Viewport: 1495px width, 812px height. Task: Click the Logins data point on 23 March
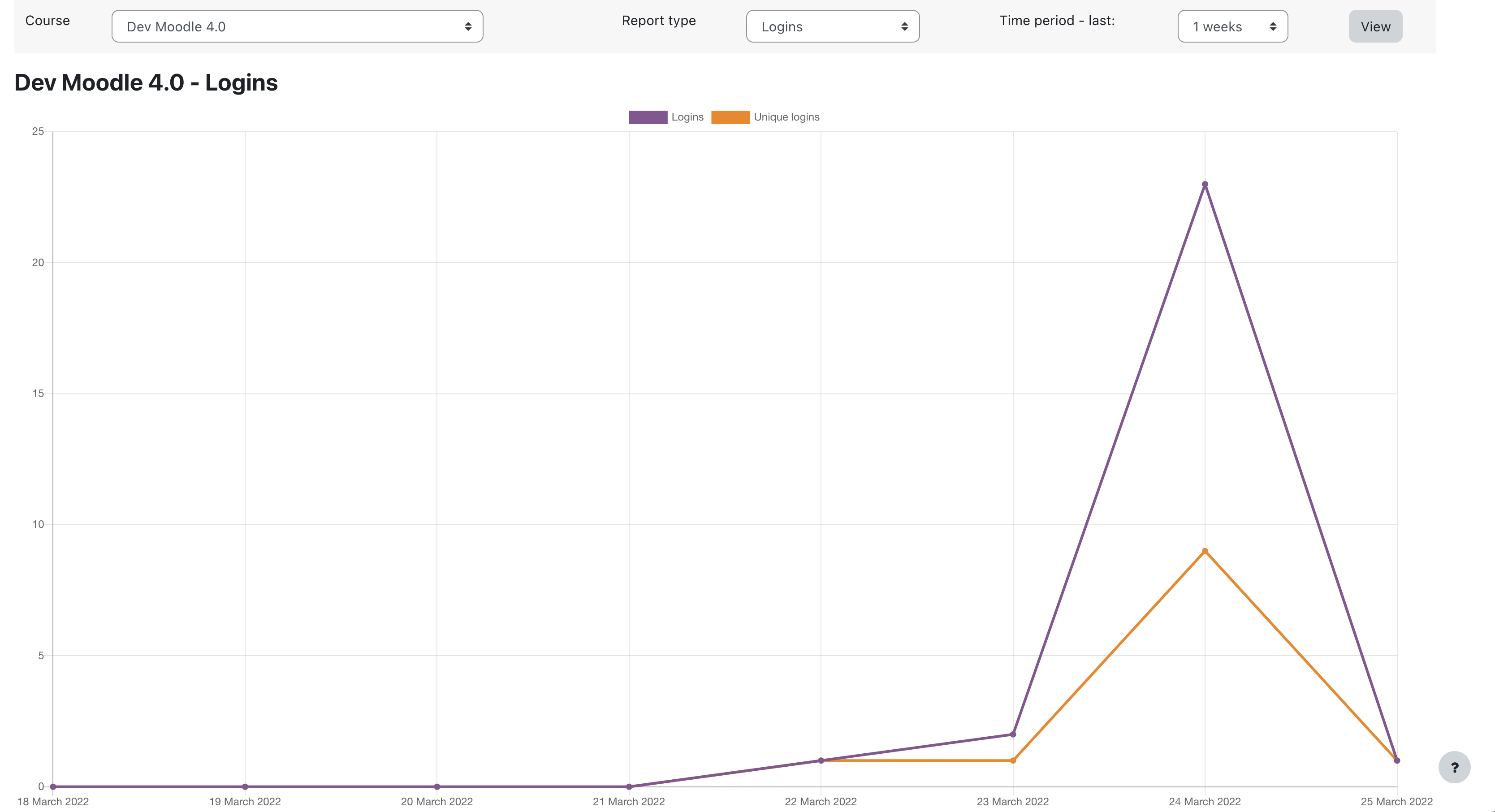tap(1013, 735)
